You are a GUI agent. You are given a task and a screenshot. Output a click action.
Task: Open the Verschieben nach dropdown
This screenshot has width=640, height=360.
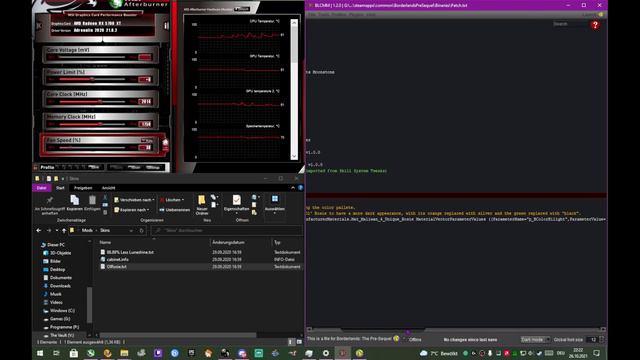point(134,200)
